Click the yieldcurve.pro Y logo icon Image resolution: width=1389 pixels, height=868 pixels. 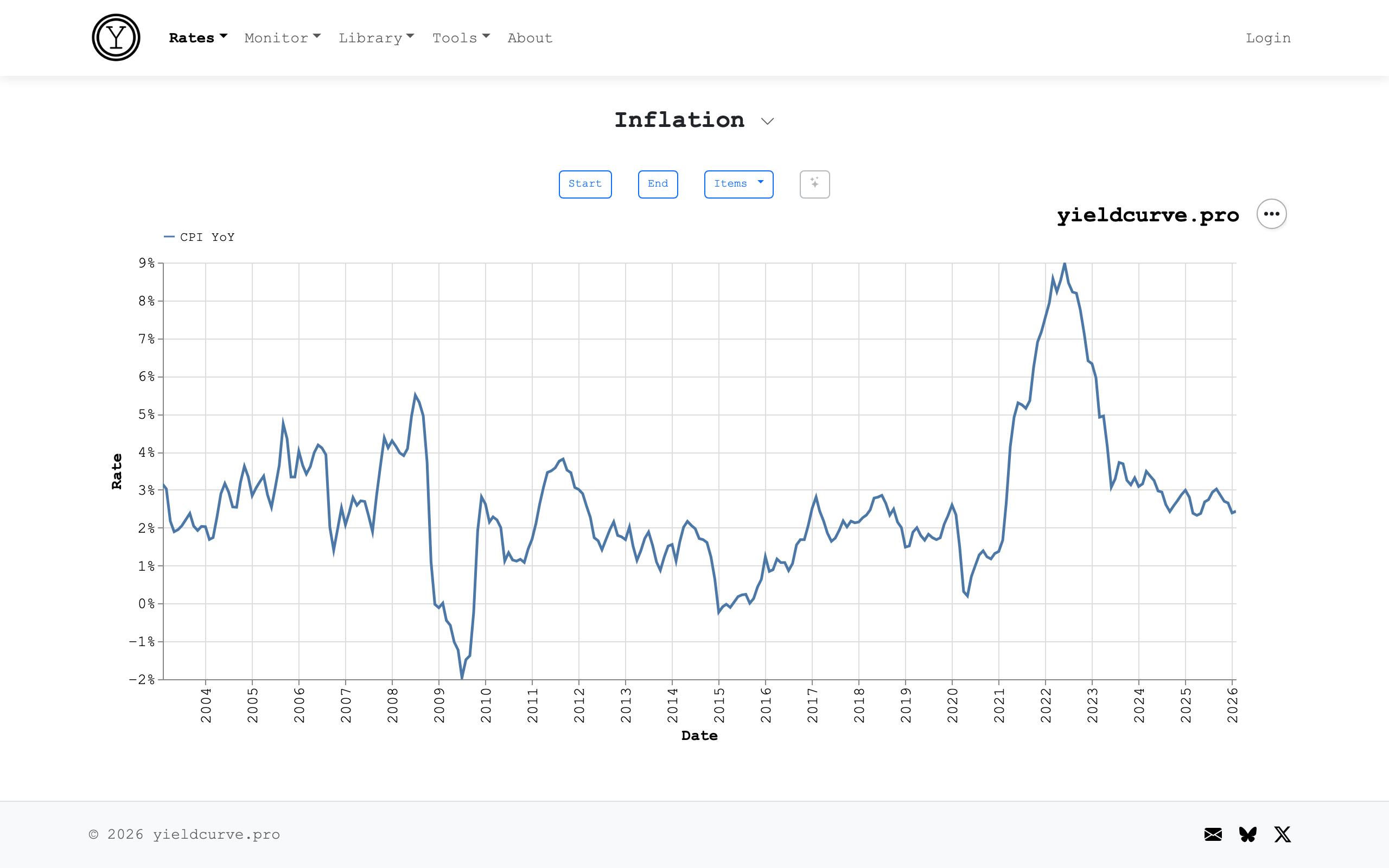(116, 38)
